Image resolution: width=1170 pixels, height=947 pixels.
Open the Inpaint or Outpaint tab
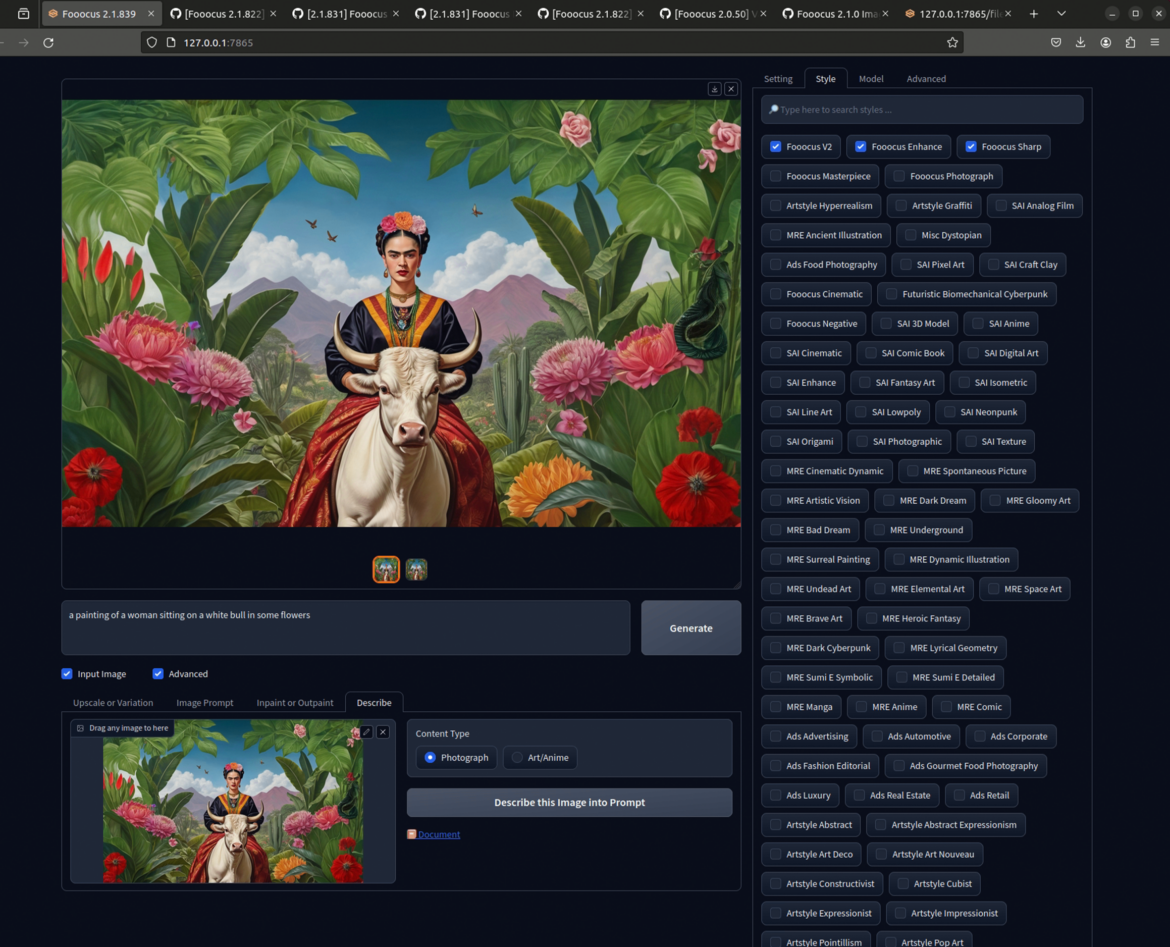[x=295, y=702]
